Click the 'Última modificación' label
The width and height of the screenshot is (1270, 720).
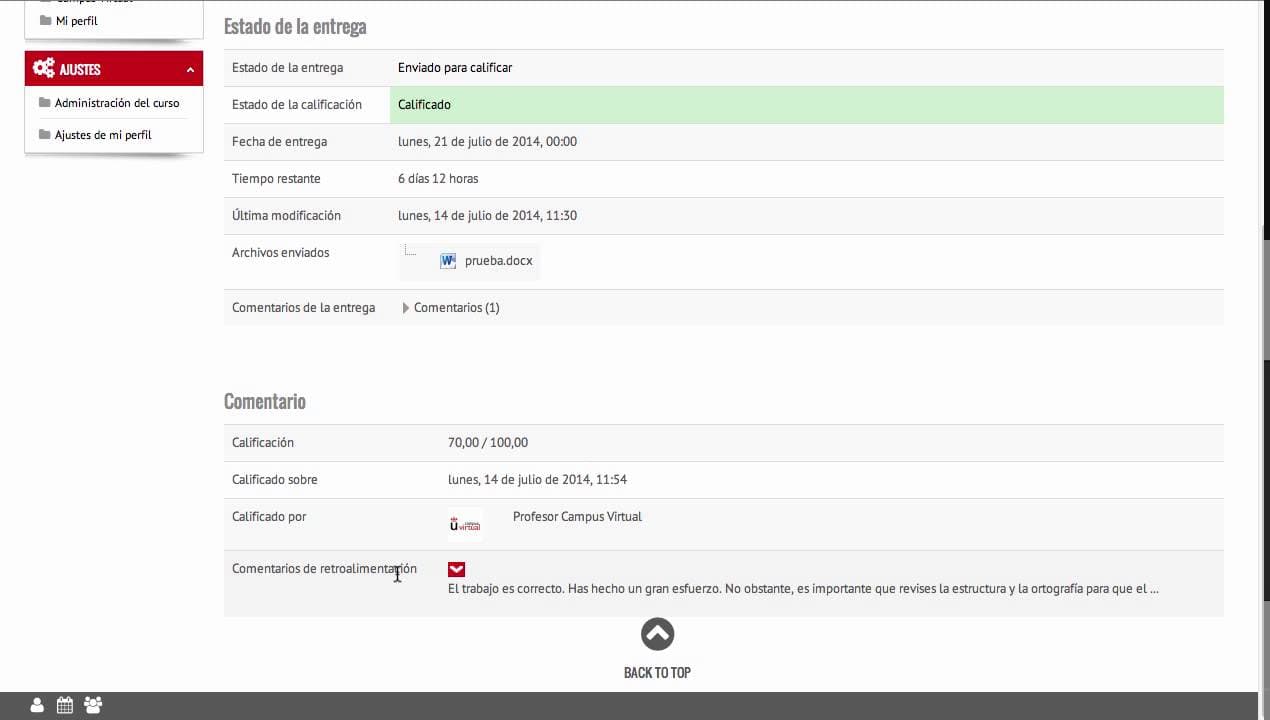[x=286, y=216]
